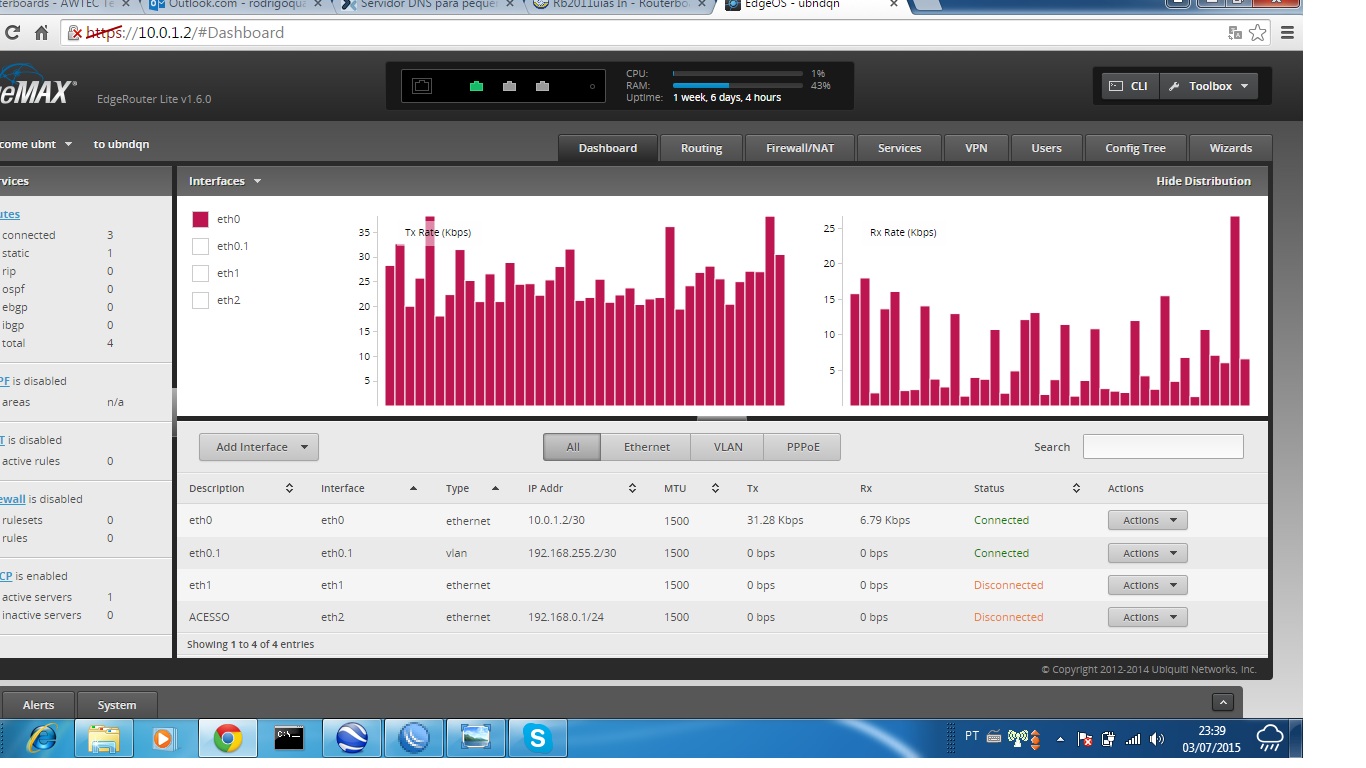Open the Add Interface dropdown
The width and height of the screenshot is (1366, 768).
pyautogui.click(x=259, y=447)
